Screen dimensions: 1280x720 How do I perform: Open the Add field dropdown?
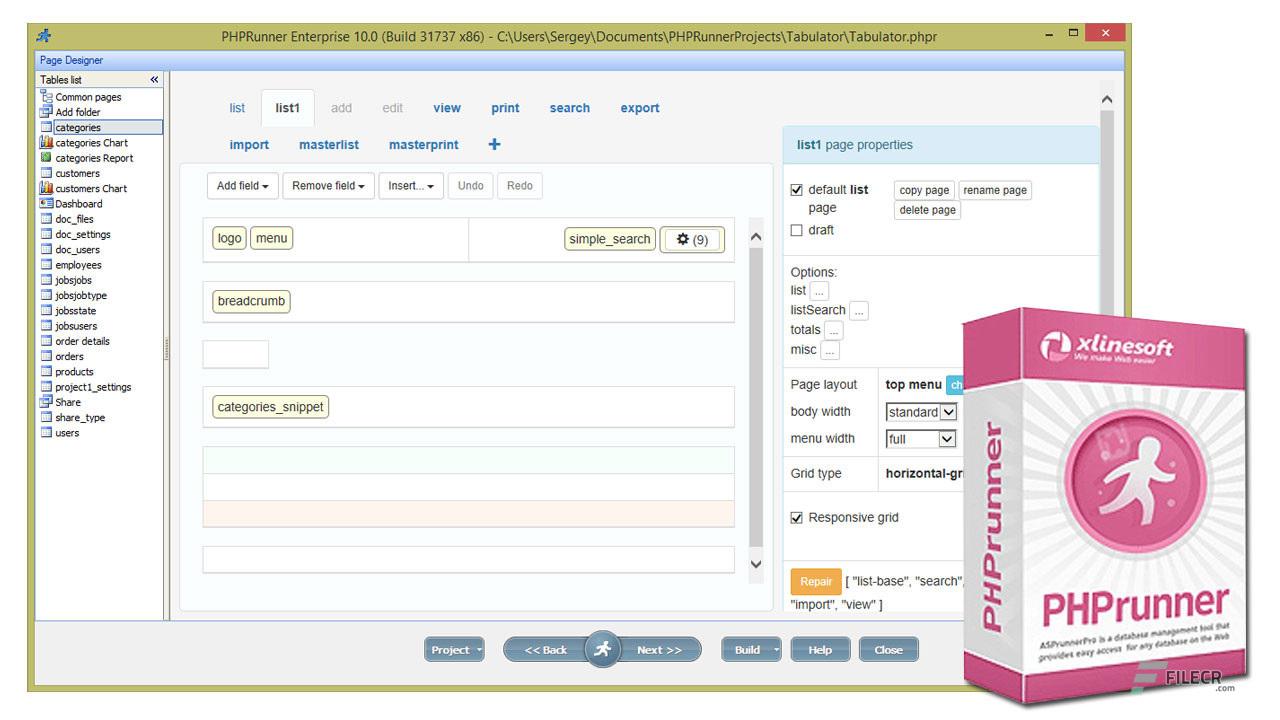tap(242, 186)
